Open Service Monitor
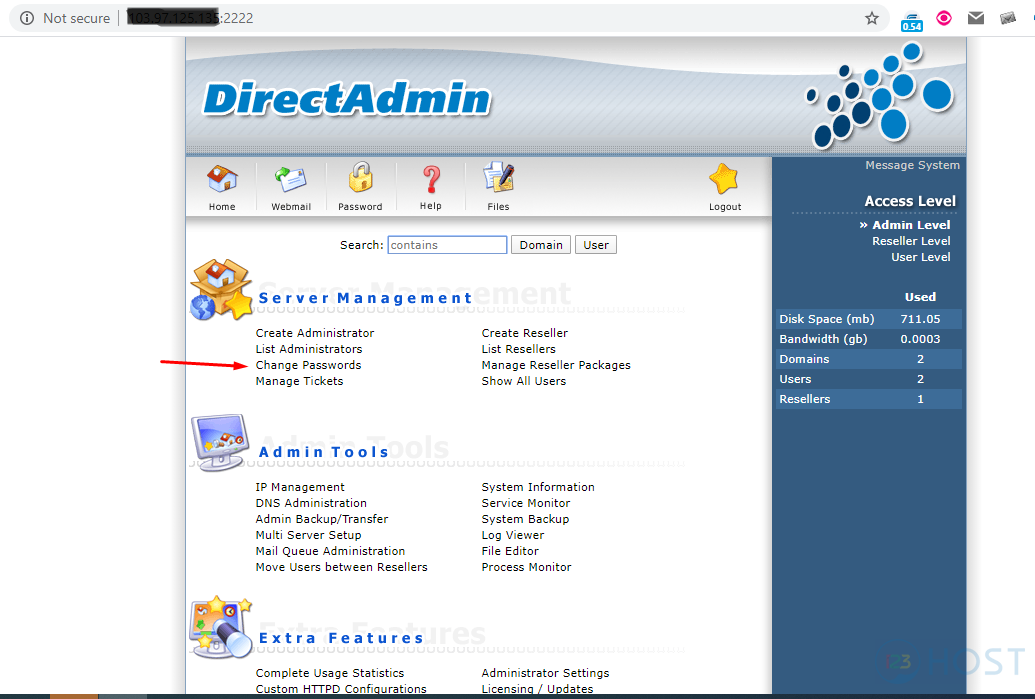 [x=526, y=503]
